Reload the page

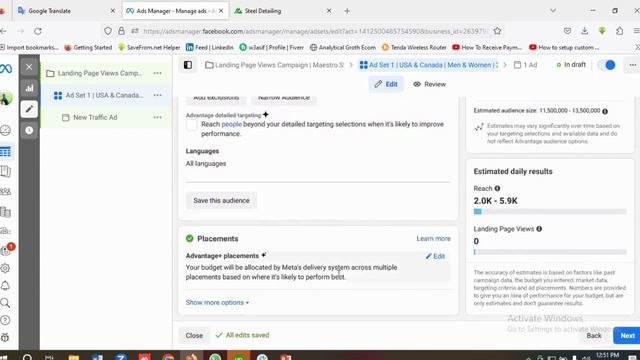coord(38,31)
